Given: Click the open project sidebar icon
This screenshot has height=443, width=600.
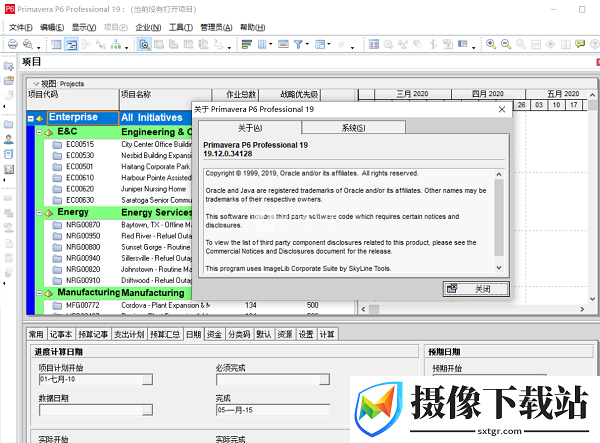Looking at the screenshot, I should tap(8, 81).
